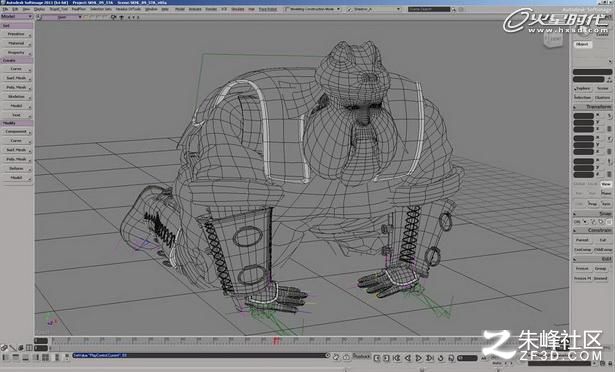Open the Playback menu
615x372 pixels.
[361, 356]
